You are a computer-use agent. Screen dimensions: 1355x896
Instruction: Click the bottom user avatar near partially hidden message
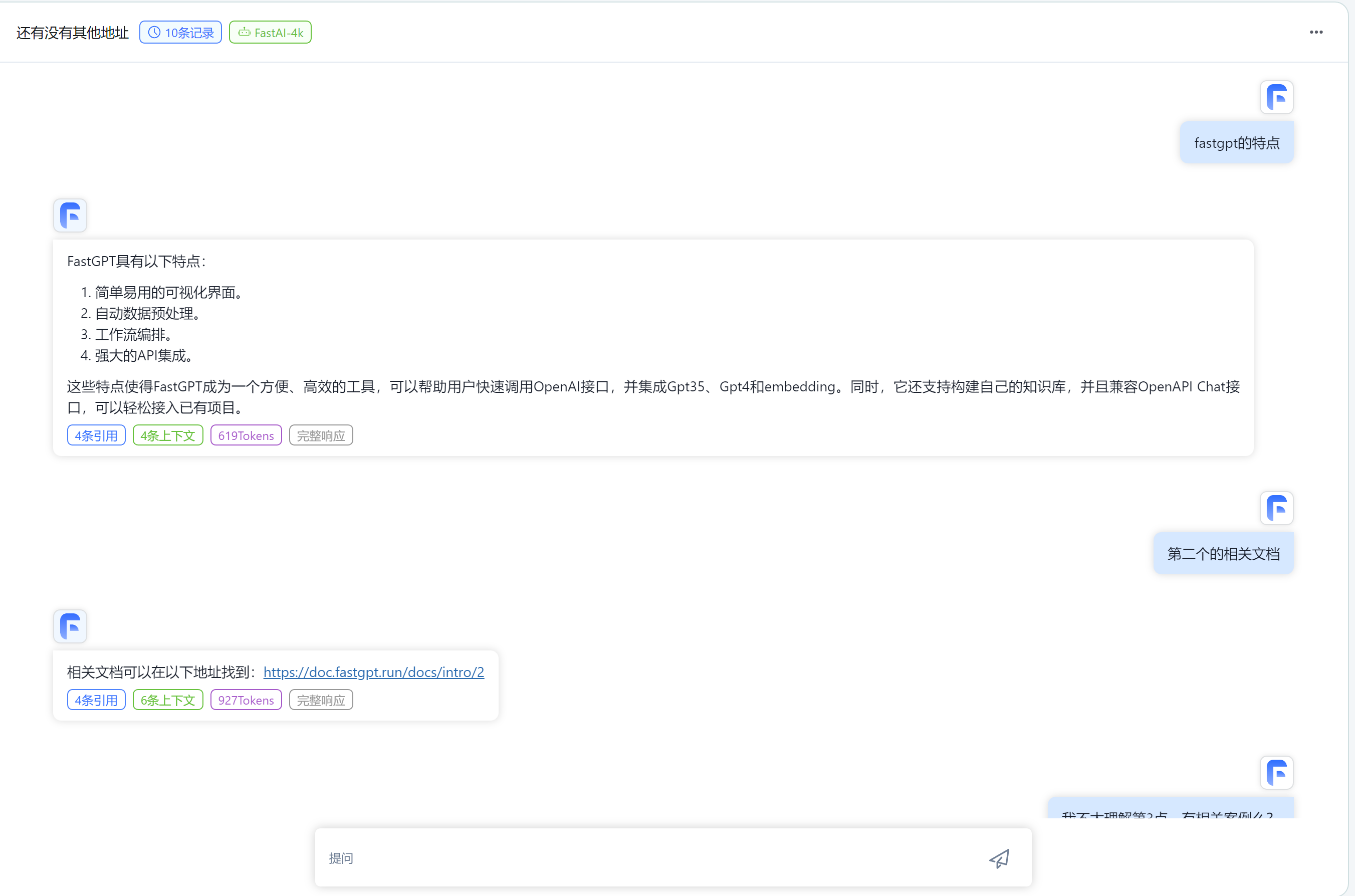[x=1276, y=773]
